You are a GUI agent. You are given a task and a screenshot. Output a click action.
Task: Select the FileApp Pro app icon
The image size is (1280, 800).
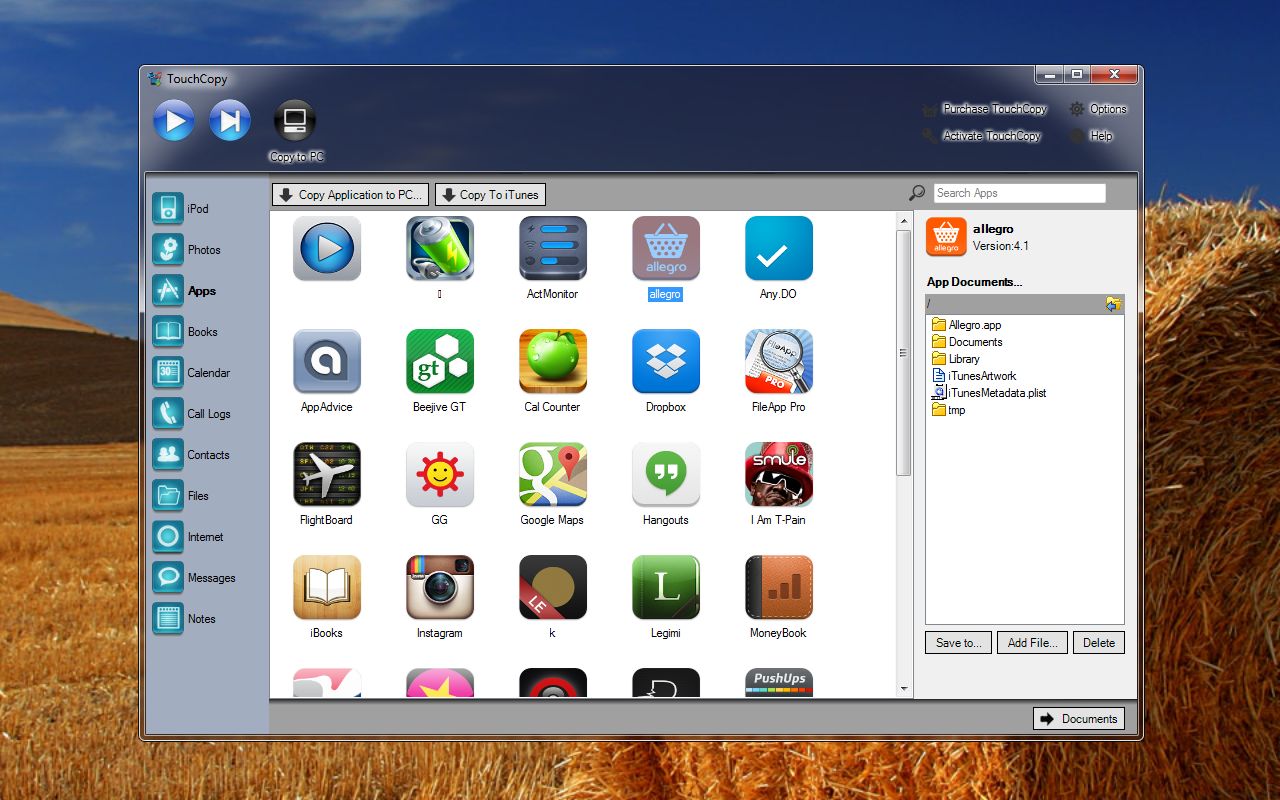pos(779,362)
